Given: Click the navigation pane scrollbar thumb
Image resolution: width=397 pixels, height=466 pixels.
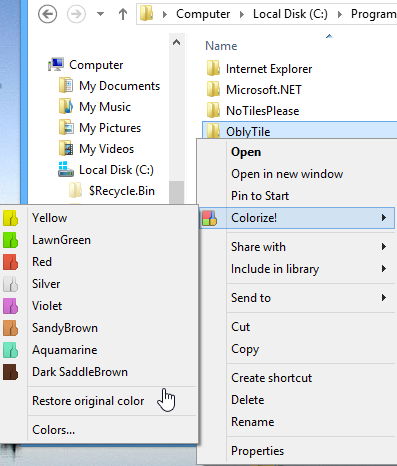Looking at the screenshot, I should click(177, 192).
